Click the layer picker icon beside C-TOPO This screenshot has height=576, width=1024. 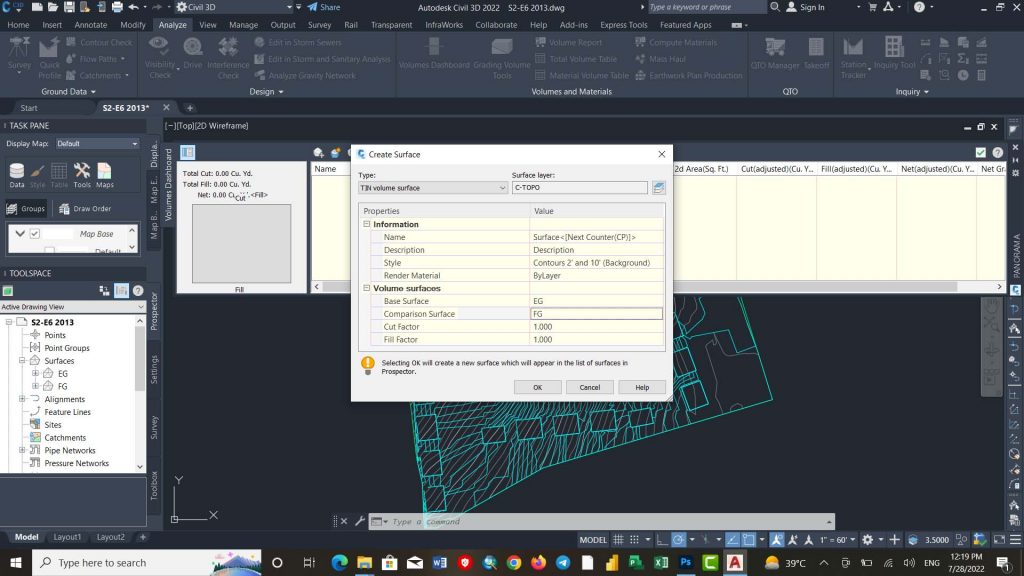pyautogui.click(x=658, y=188)
